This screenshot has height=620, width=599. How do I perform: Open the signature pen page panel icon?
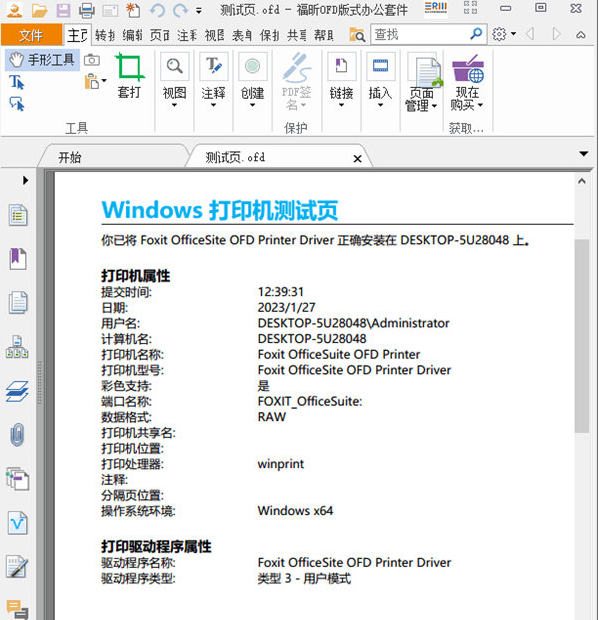17,567
